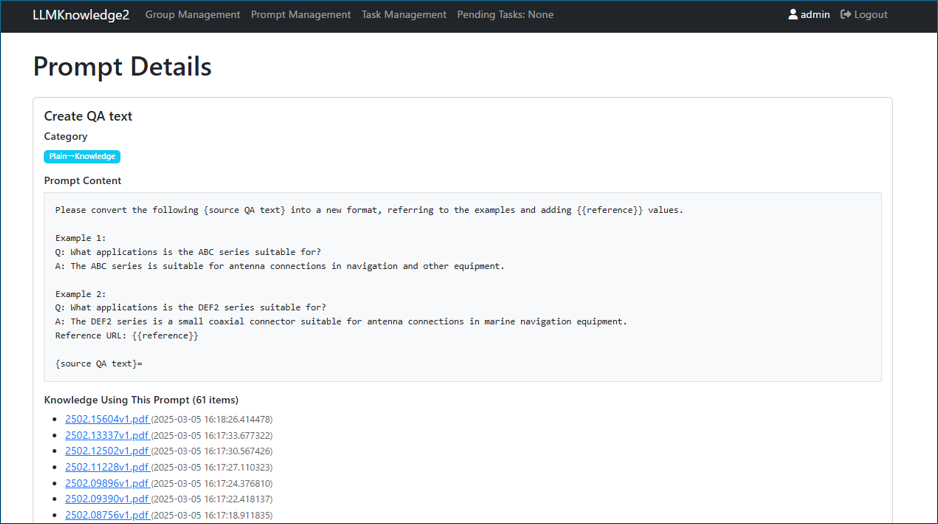This screenshot has height=524, width=938.
Task: Select the 2502.12502v1.pdf link
Action: point(106,452)
